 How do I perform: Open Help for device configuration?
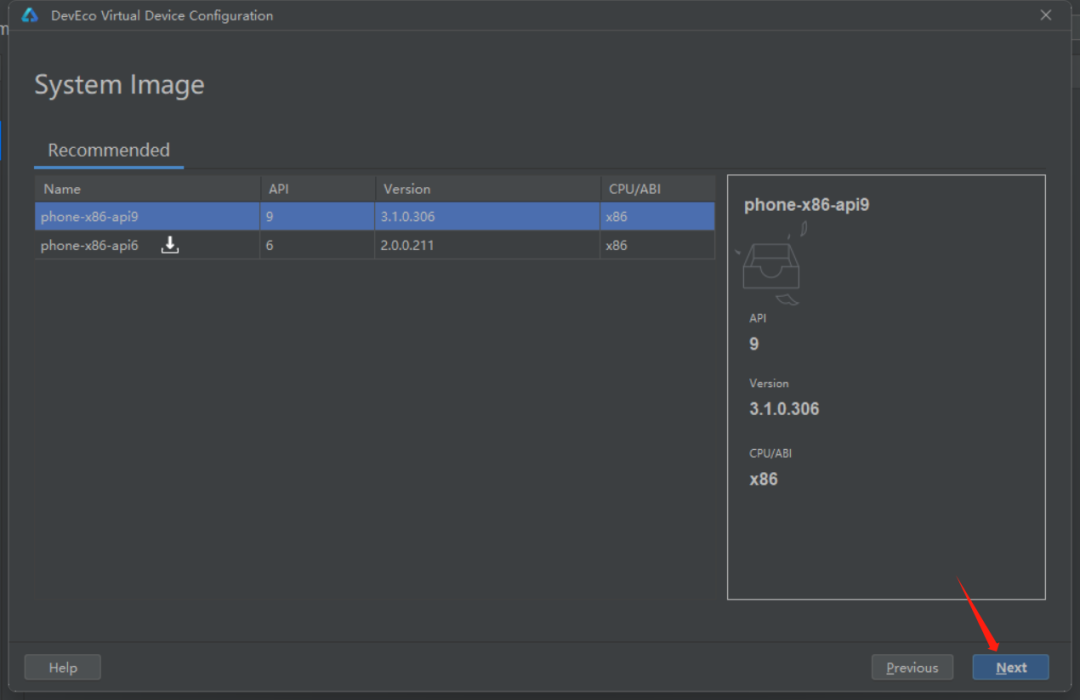(x=62, y=667)
